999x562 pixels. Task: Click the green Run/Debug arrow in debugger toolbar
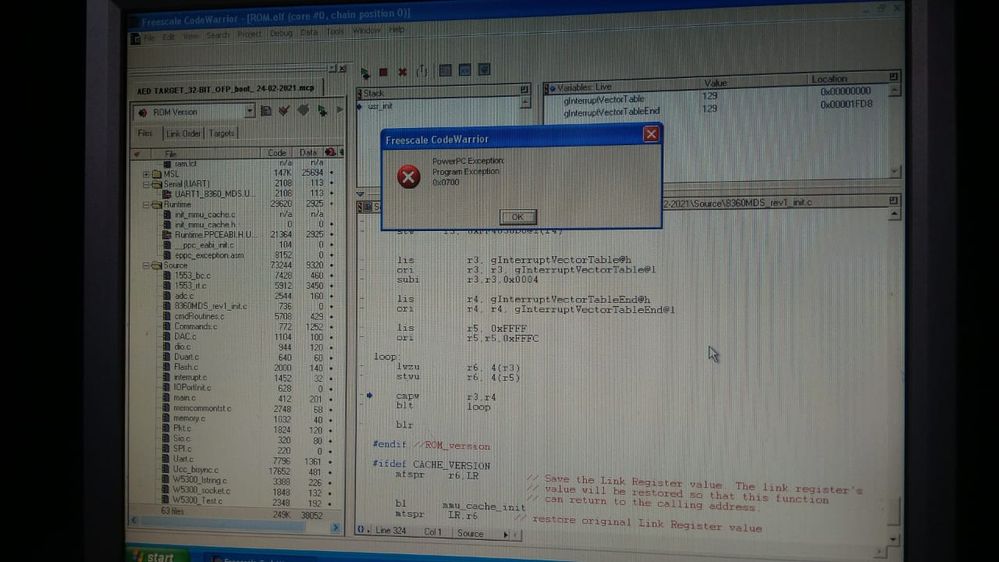(x=365, y=73)
